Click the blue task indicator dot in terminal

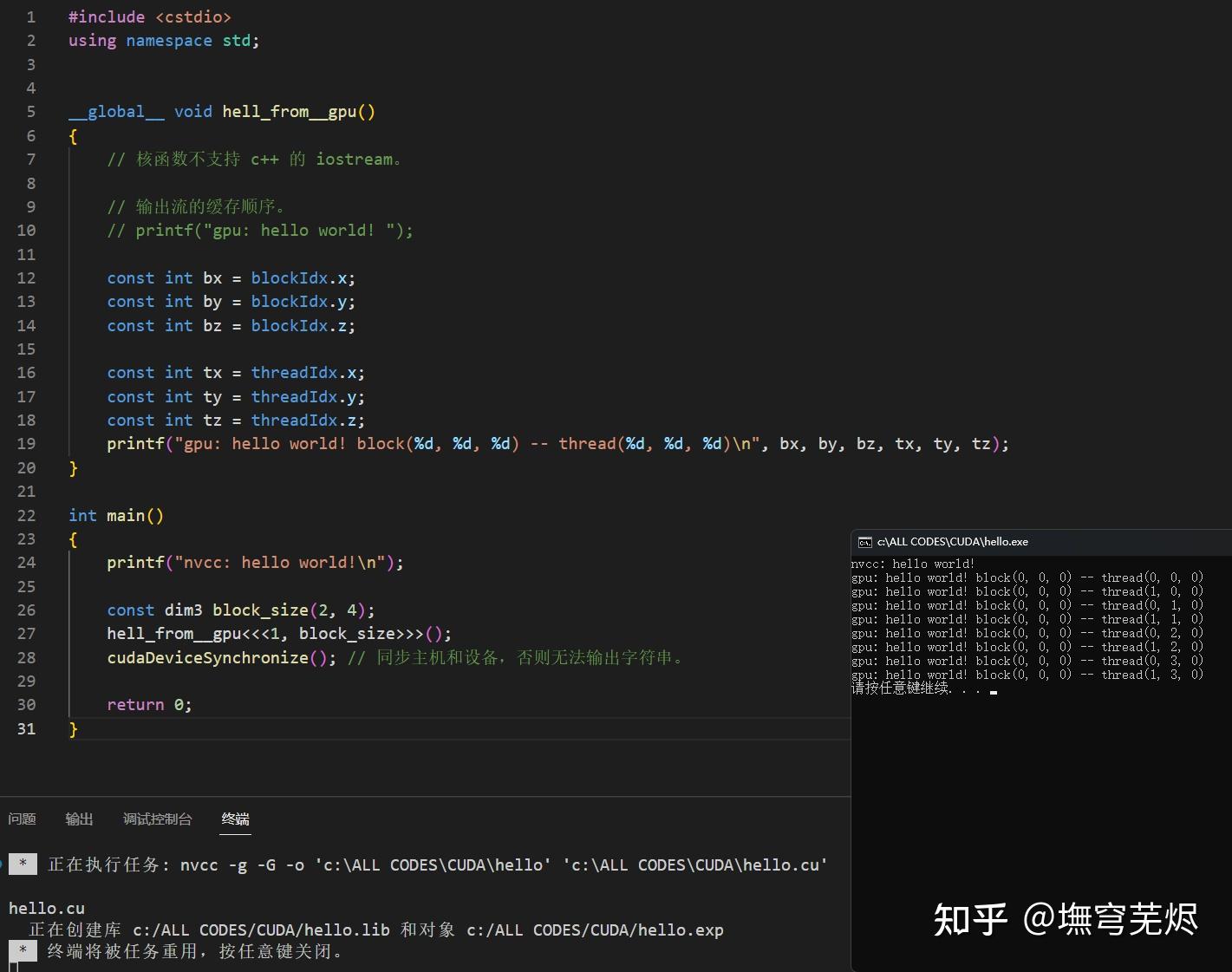pos(3,864)
